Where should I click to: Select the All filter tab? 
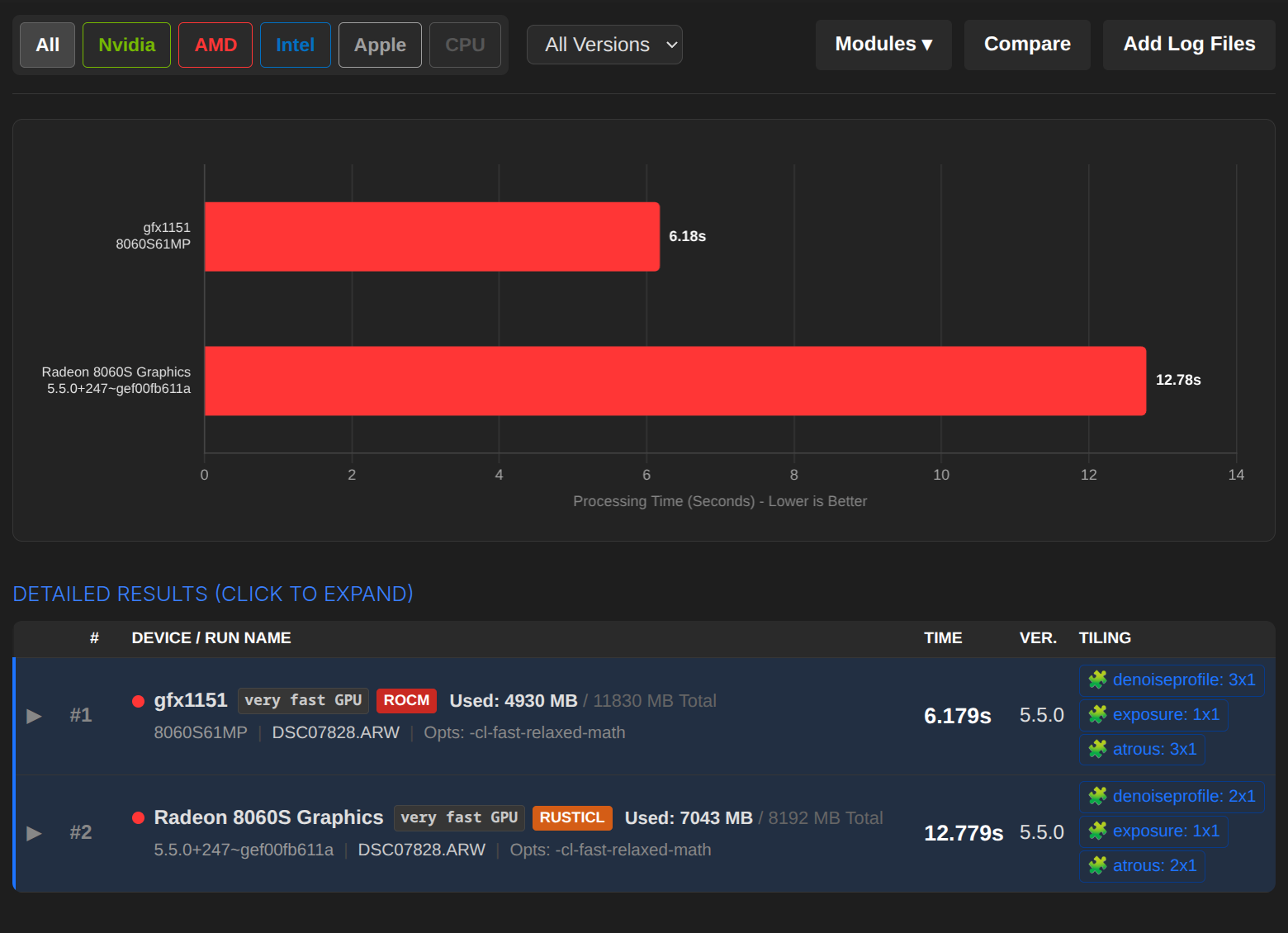[x=48, y=45]
